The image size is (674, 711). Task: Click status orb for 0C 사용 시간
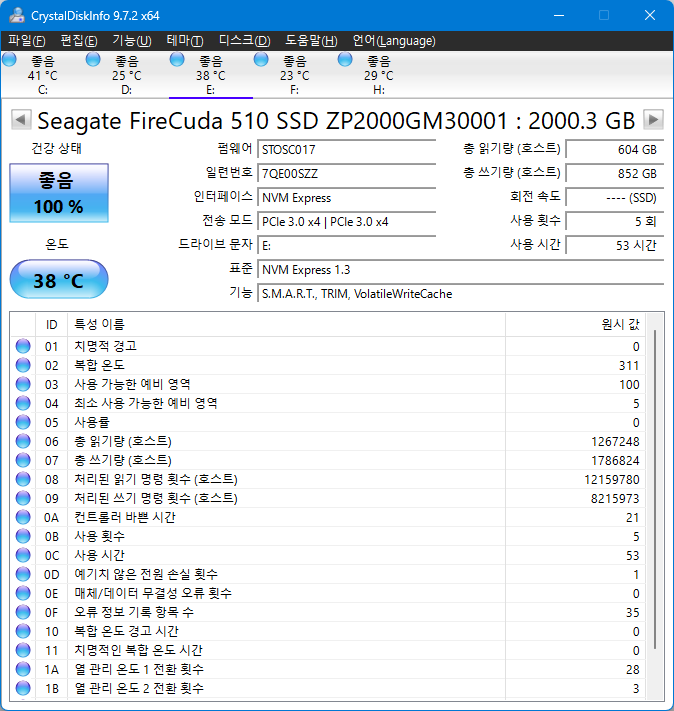coord(23,555)
